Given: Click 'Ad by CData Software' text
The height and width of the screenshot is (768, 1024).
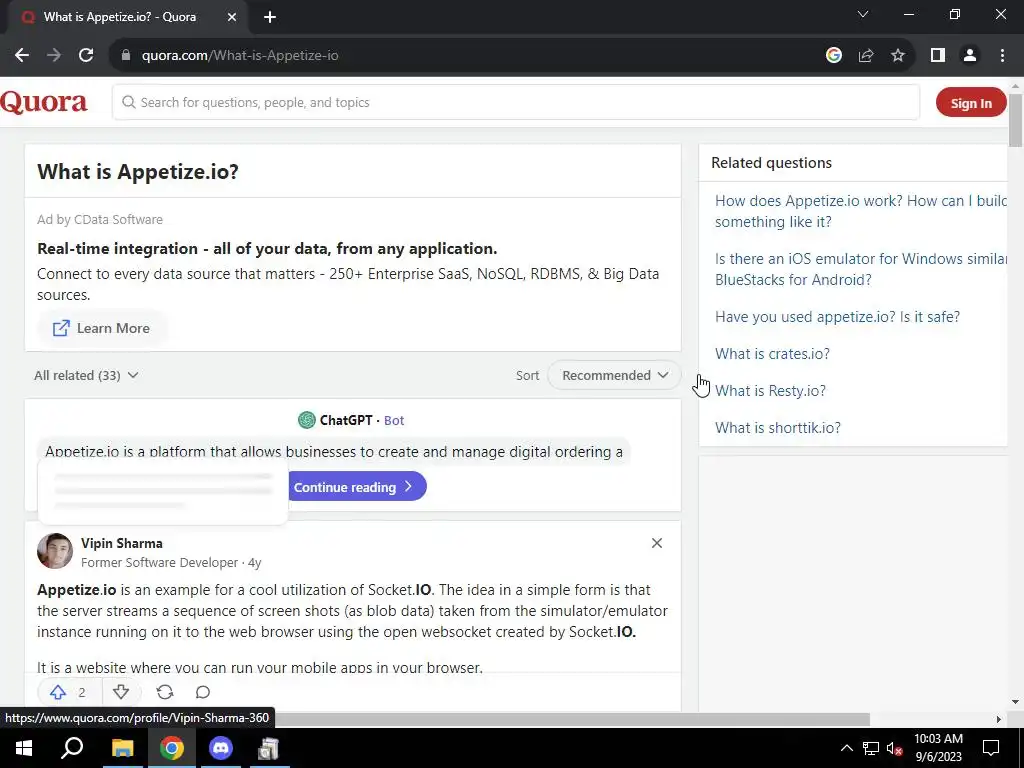Looking at the screenshot, I should (x=100, y=219).
